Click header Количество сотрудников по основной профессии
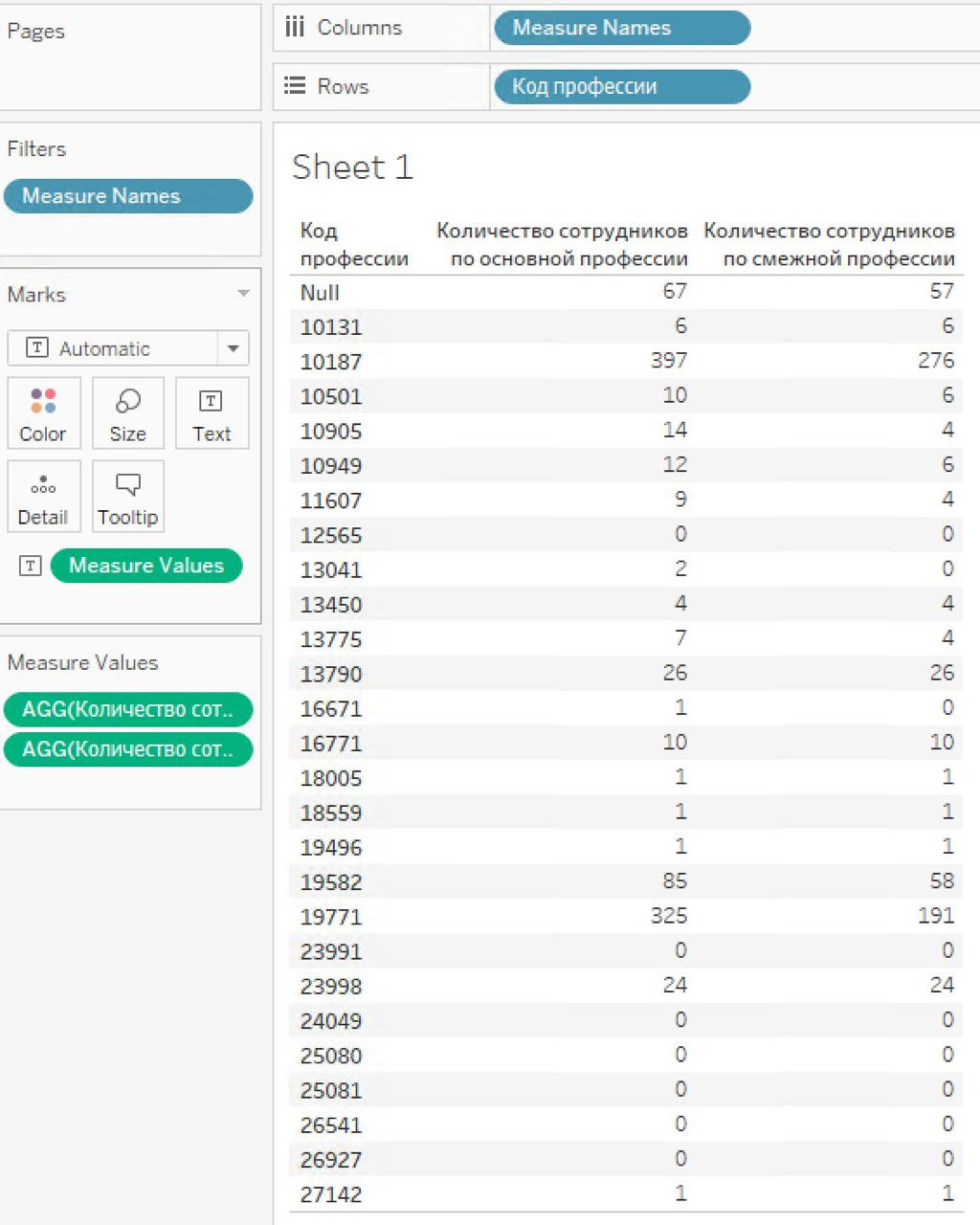Viewport: 980px width, 1225px height. (562, 244)
